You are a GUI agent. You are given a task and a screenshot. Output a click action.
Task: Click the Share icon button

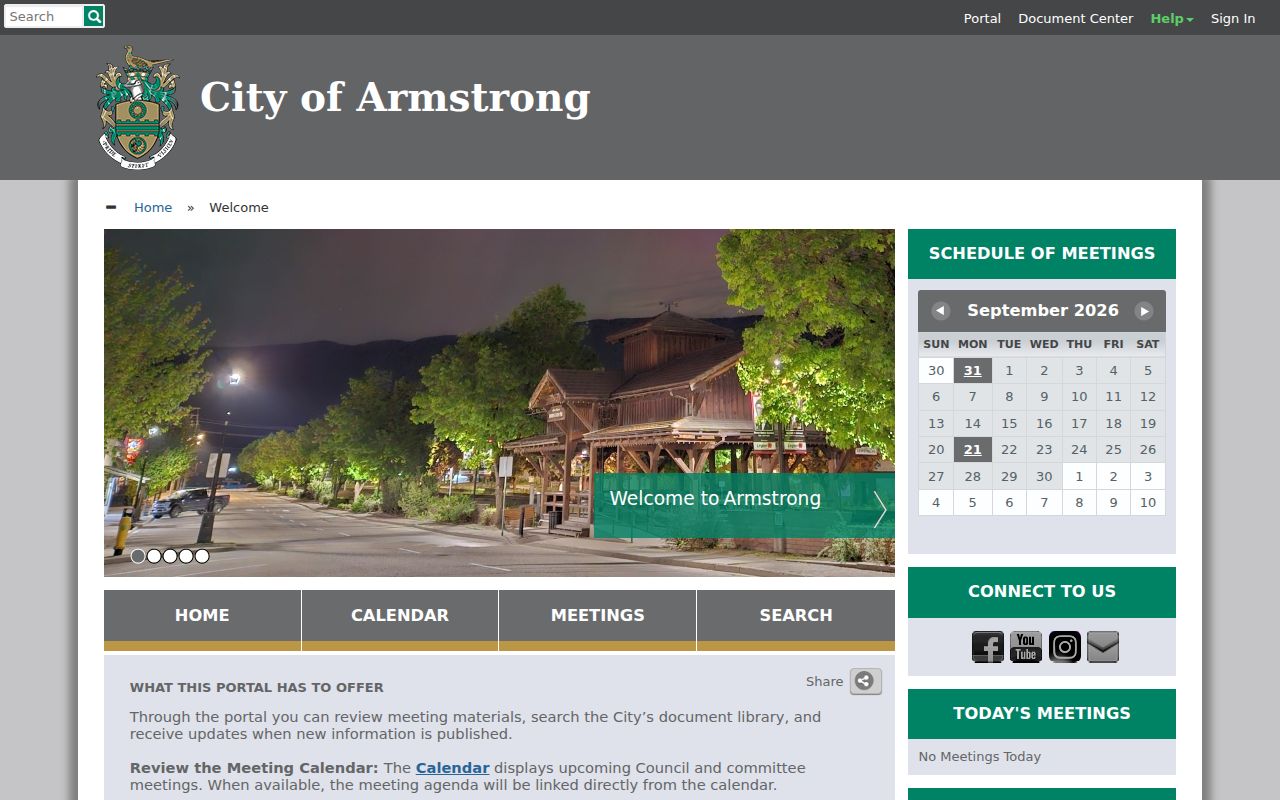(866, 681)
